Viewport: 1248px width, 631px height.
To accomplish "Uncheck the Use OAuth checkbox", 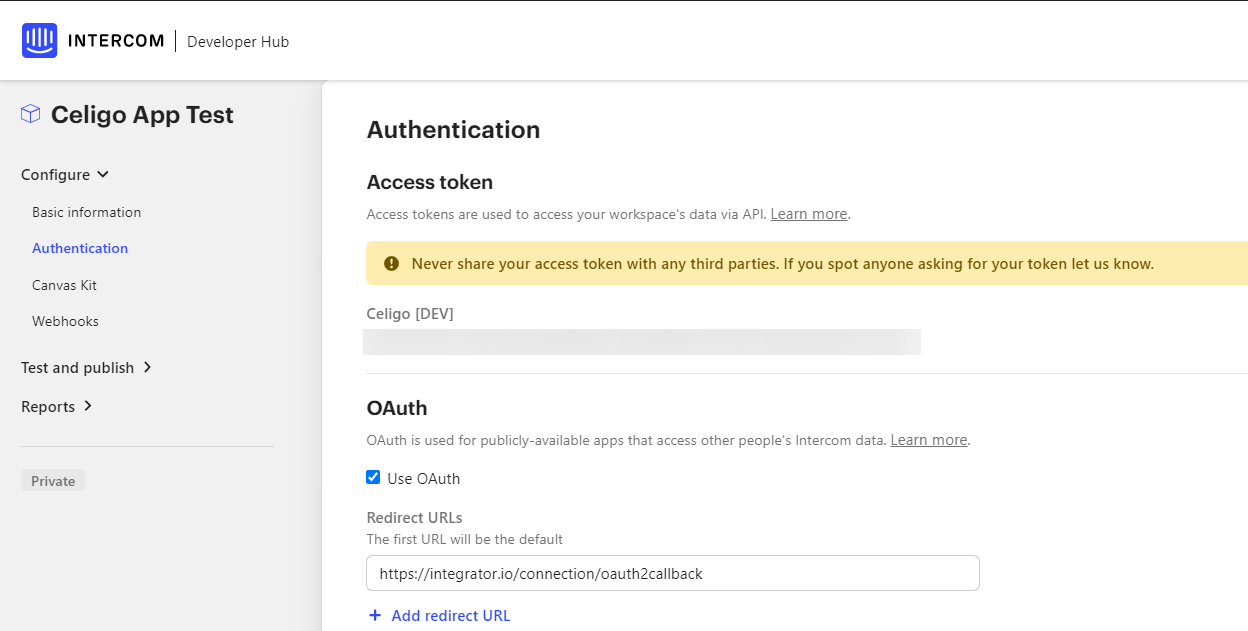I will [x=373, y=477].
